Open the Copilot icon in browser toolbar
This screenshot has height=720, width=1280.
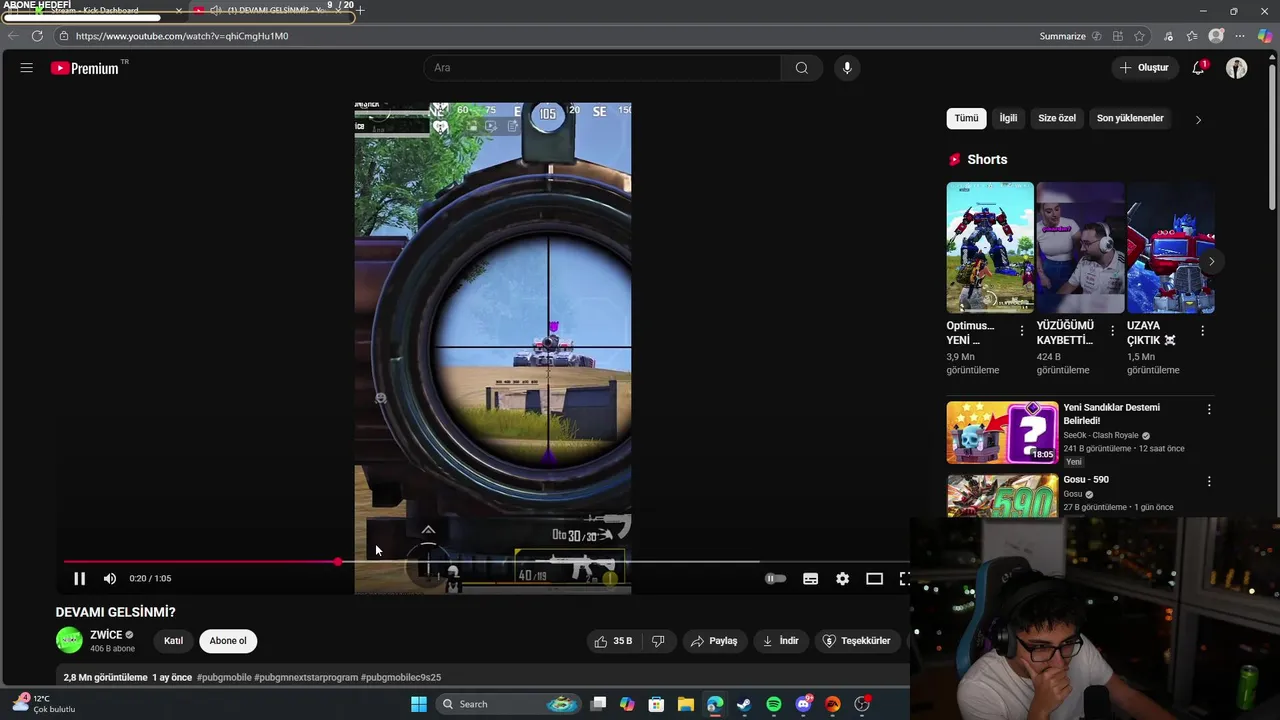1264,36
